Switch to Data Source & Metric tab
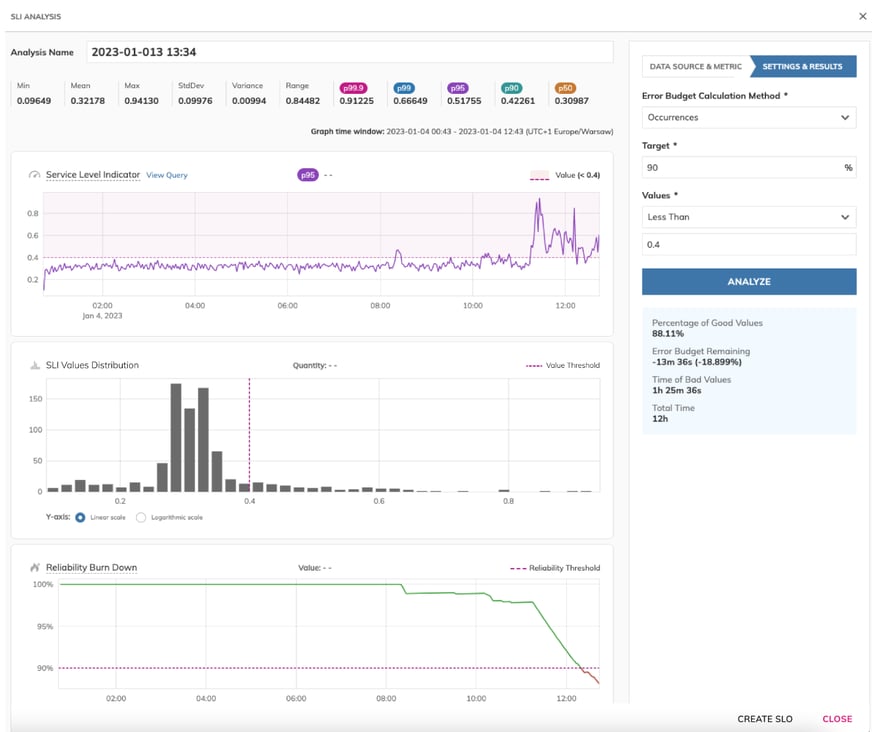Image resolution: width=872 pixels, height=732 pixels. tap(696, 66)
